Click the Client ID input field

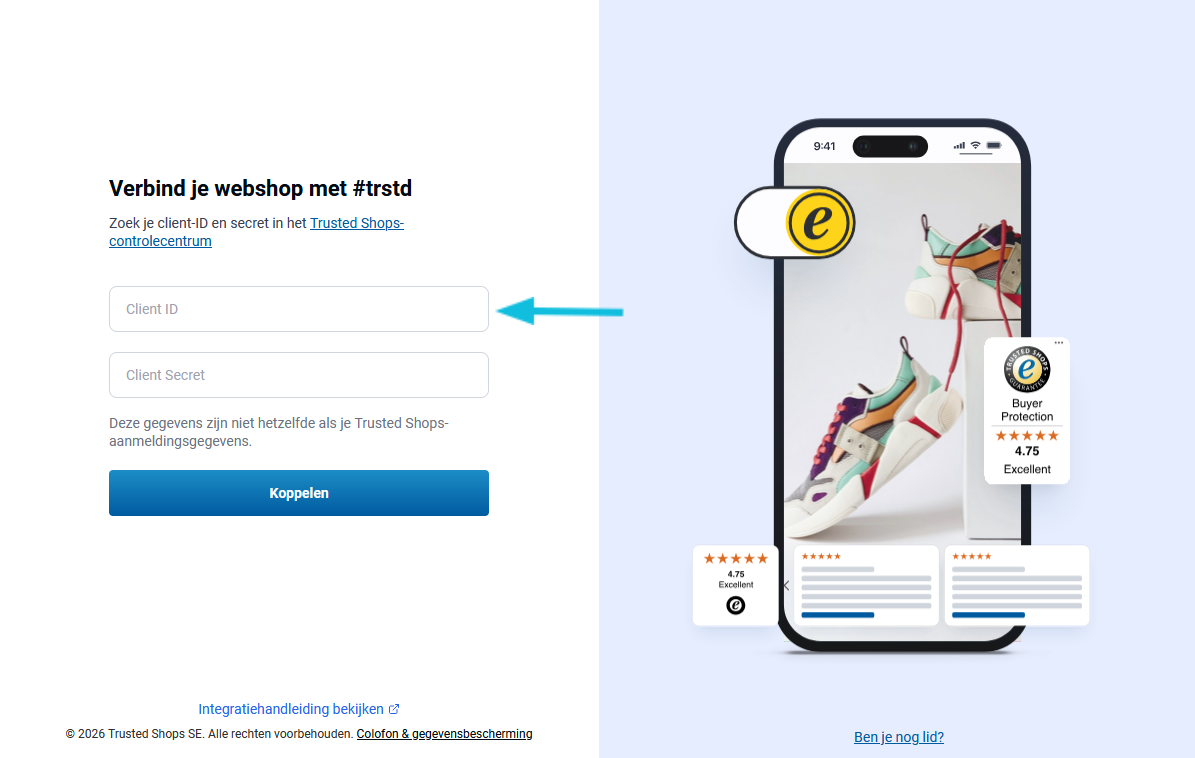[x=299, y=309]
